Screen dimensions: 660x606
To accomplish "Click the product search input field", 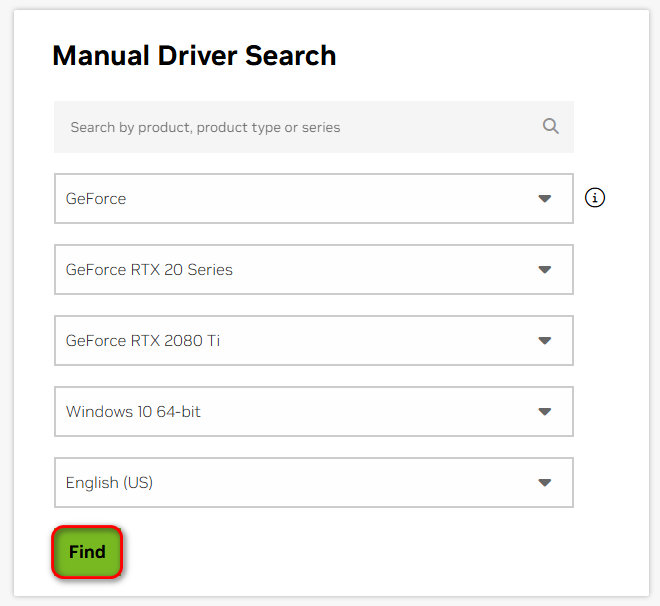I will pyautogui.click(x=314, y=127).
